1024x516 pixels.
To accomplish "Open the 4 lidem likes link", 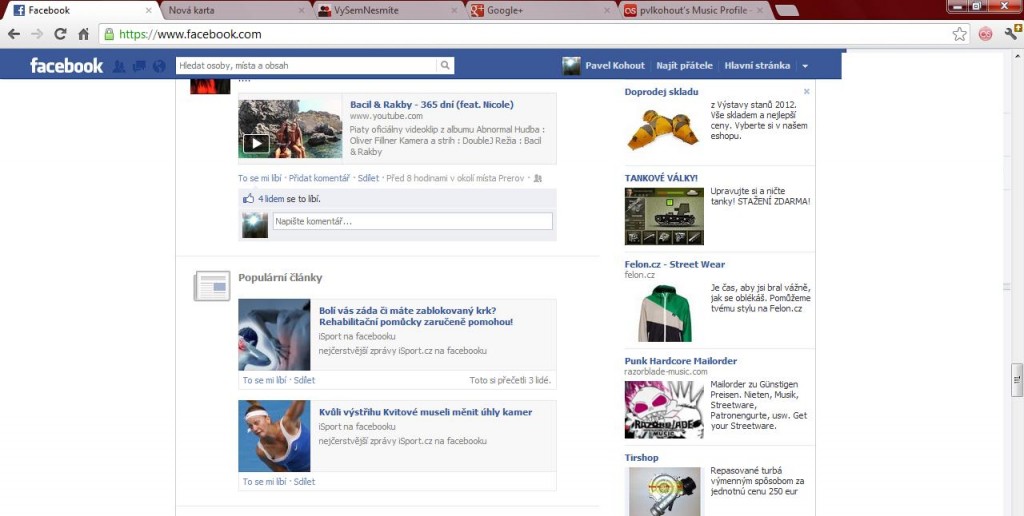I will pyautogui.click(x=271, y=199).
